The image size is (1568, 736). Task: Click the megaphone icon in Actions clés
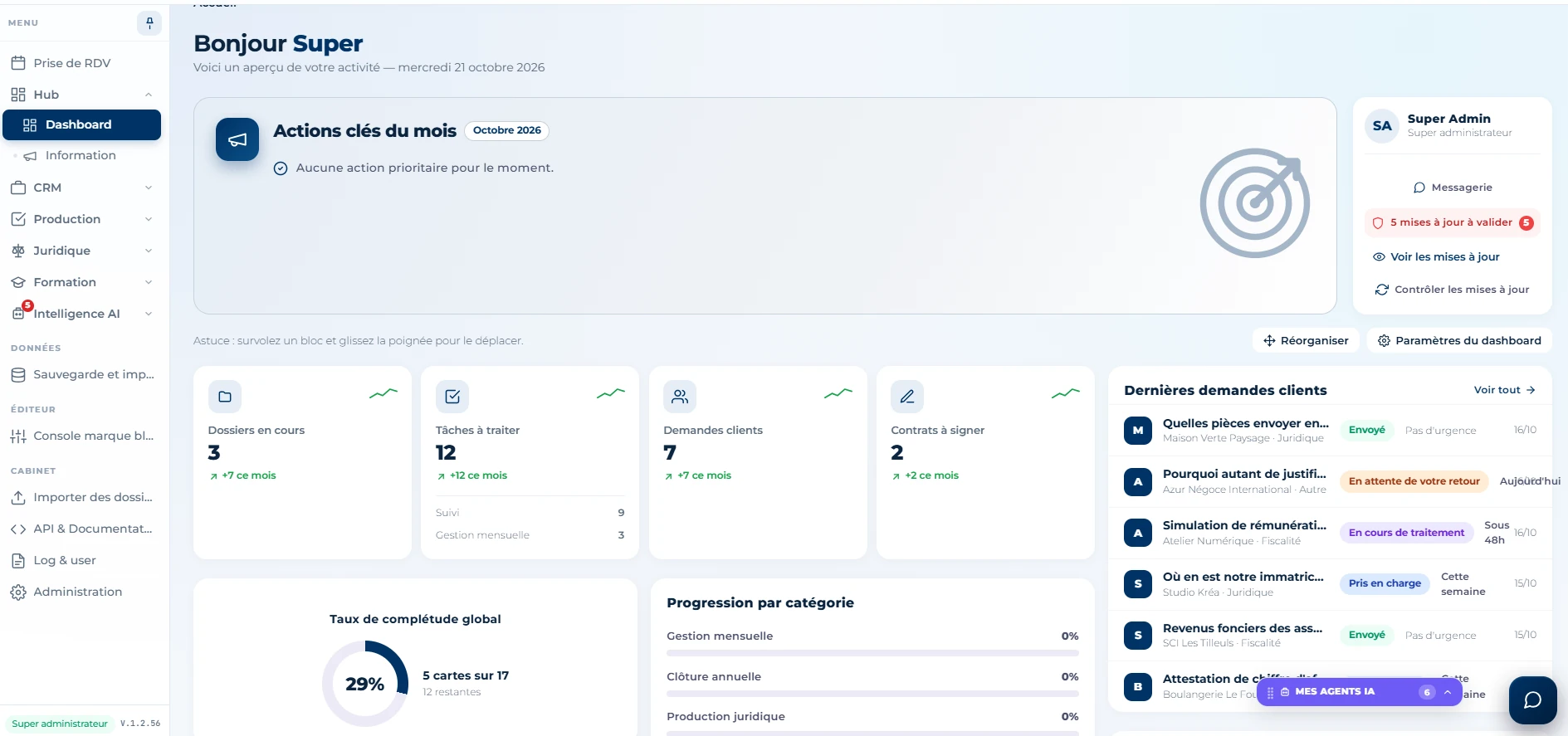[x=237, y=139]
